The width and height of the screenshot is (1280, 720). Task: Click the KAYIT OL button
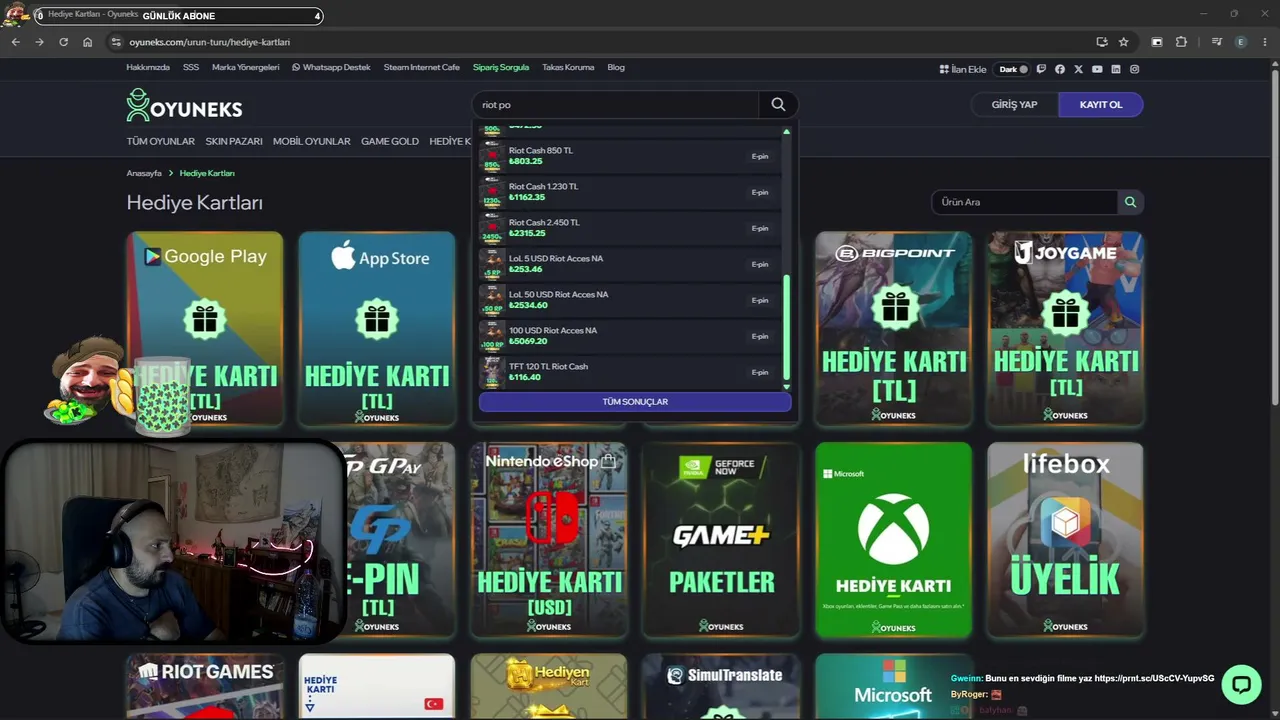click(1101, 104)
